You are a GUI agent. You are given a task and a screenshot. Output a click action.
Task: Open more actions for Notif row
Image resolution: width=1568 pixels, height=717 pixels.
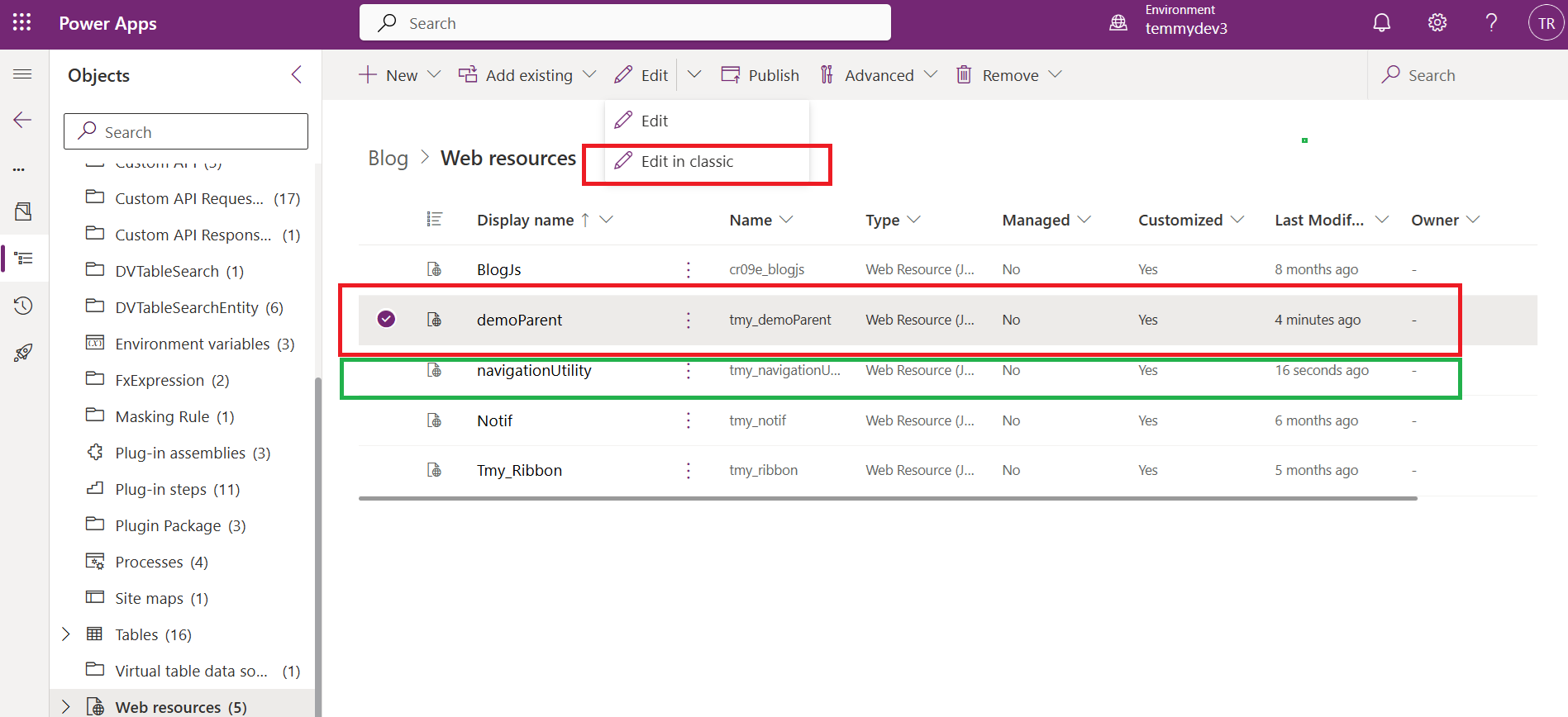pos(688,420)
